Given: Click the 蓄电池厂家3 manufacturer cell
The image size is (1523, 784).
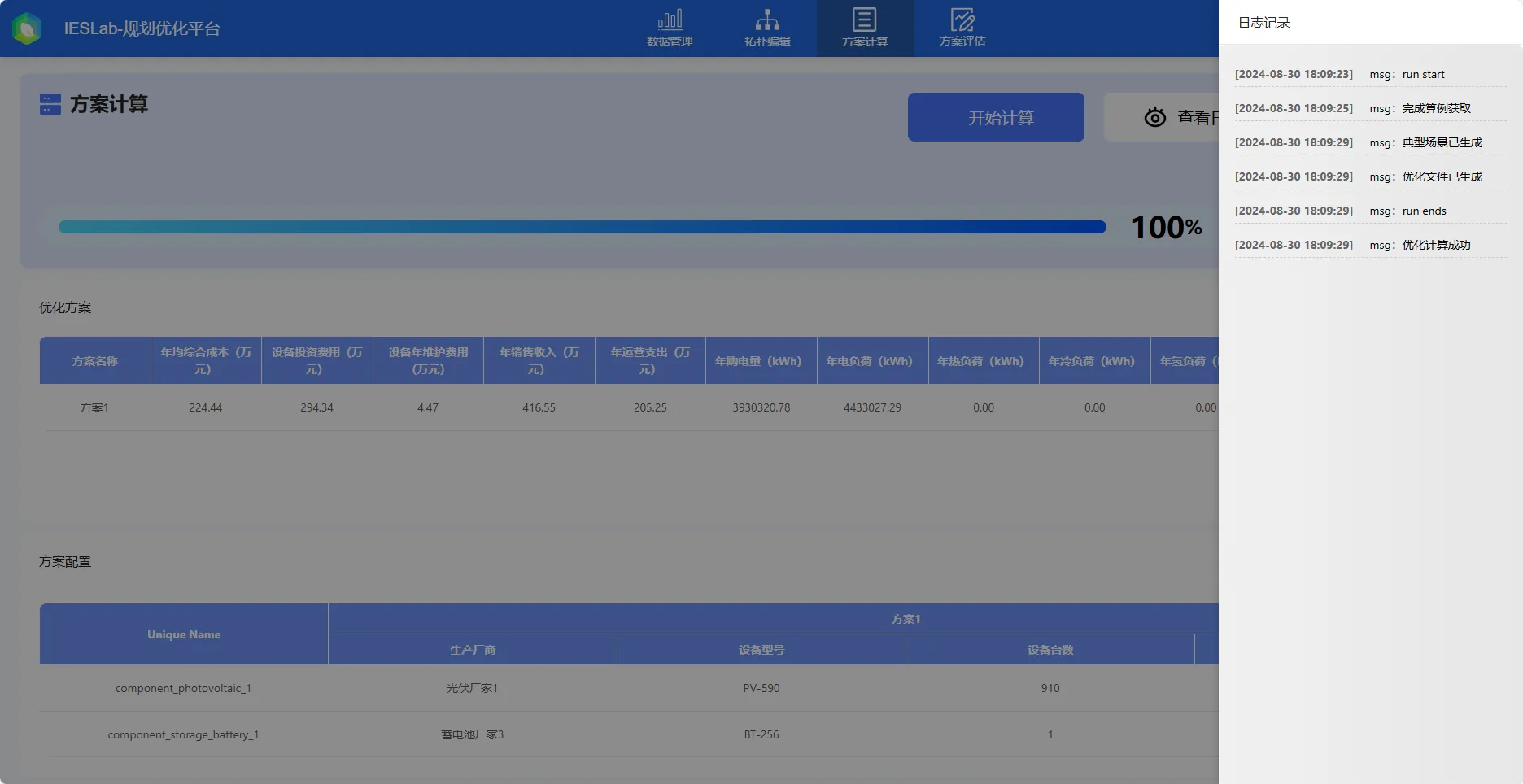Looking at the screenshot, I should [473, 734].
